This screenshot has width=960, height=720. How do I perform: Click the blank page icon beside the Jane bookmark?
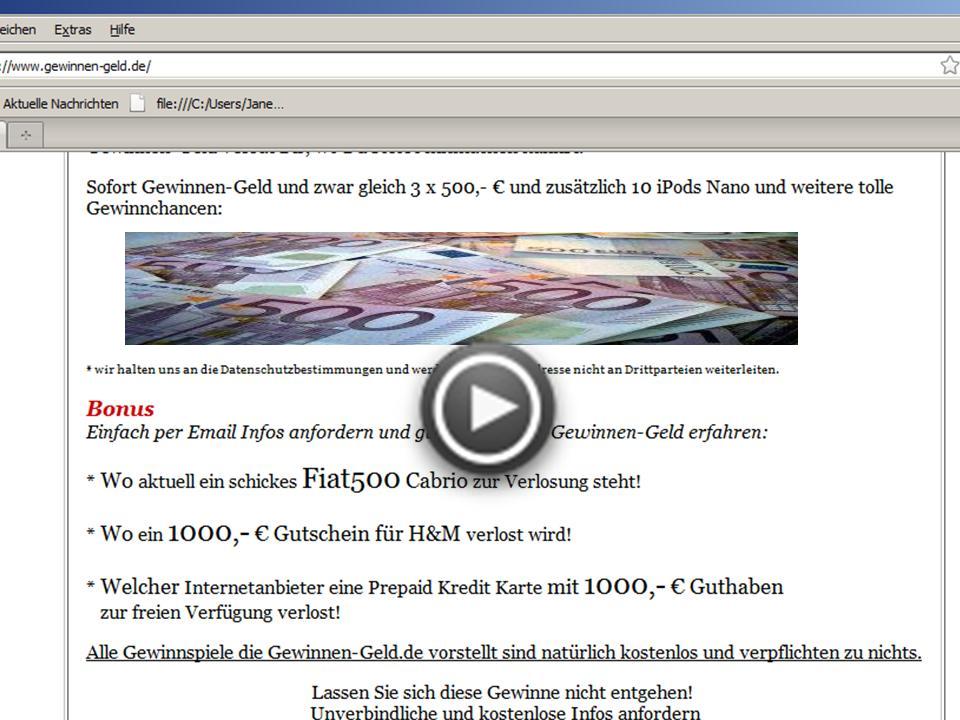click(x=139, y=103)
